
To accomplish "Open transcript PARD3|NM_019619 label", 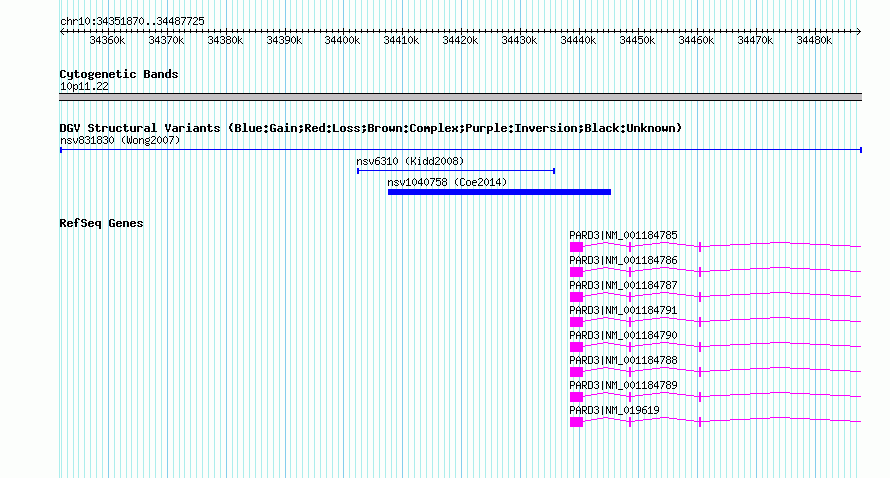I will [x=614, y=410].
